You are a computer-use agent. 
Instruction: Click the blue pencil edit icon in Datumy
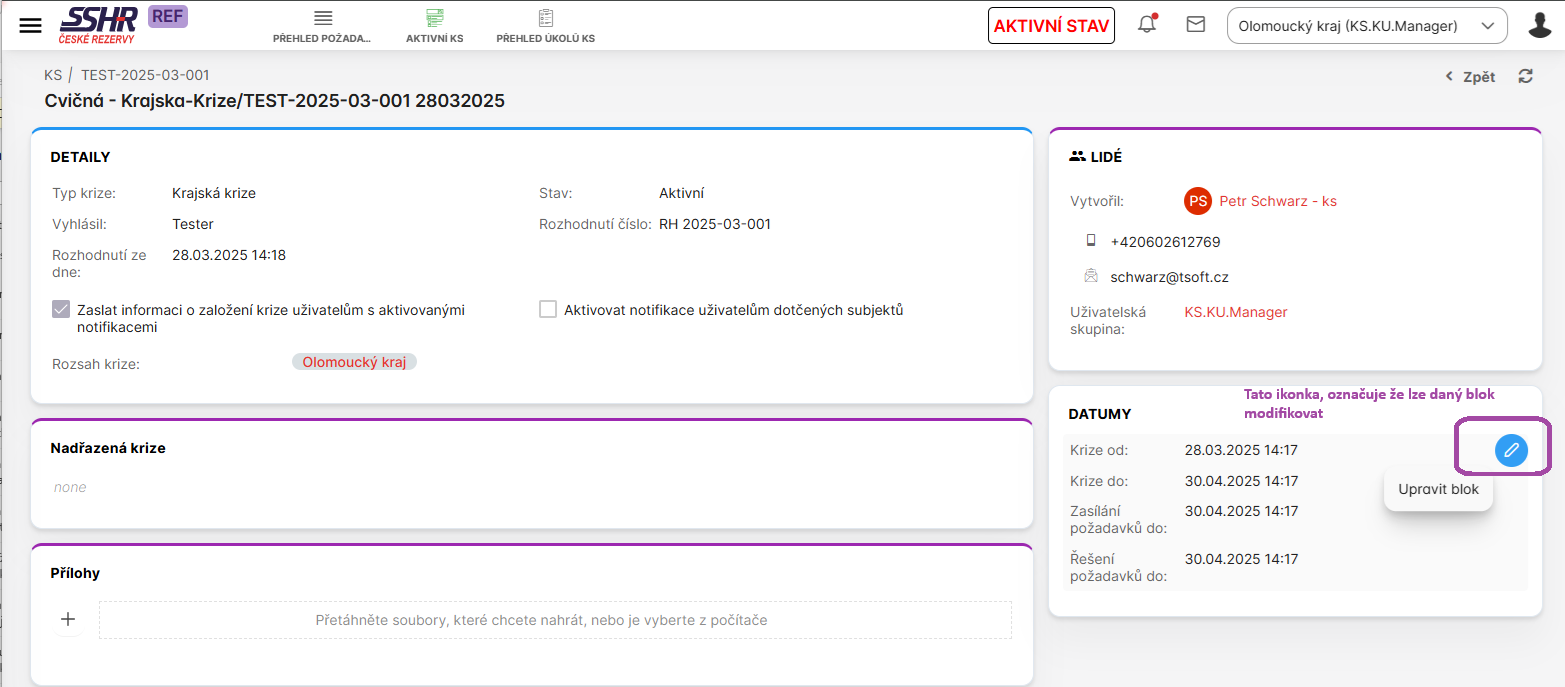click(x=1511, y=450)
